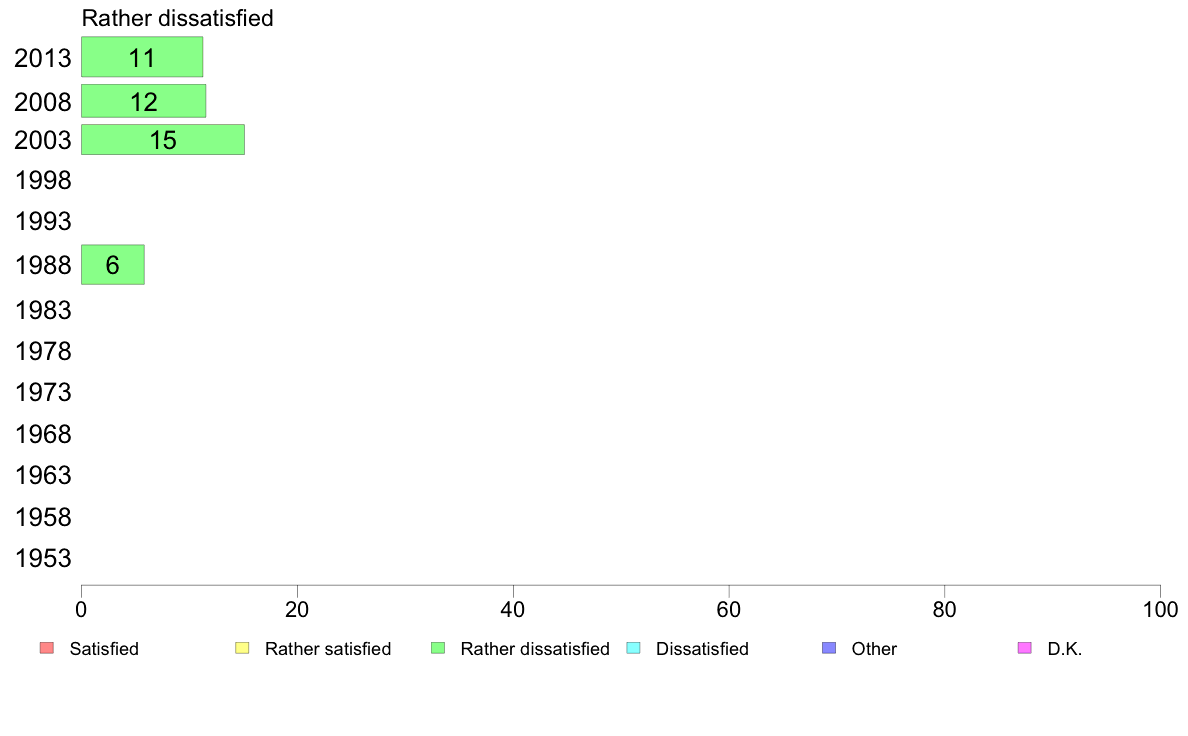Select the 2003 bar showing 15
This screenshot has width=1188, height=736.
click(163, 139)
